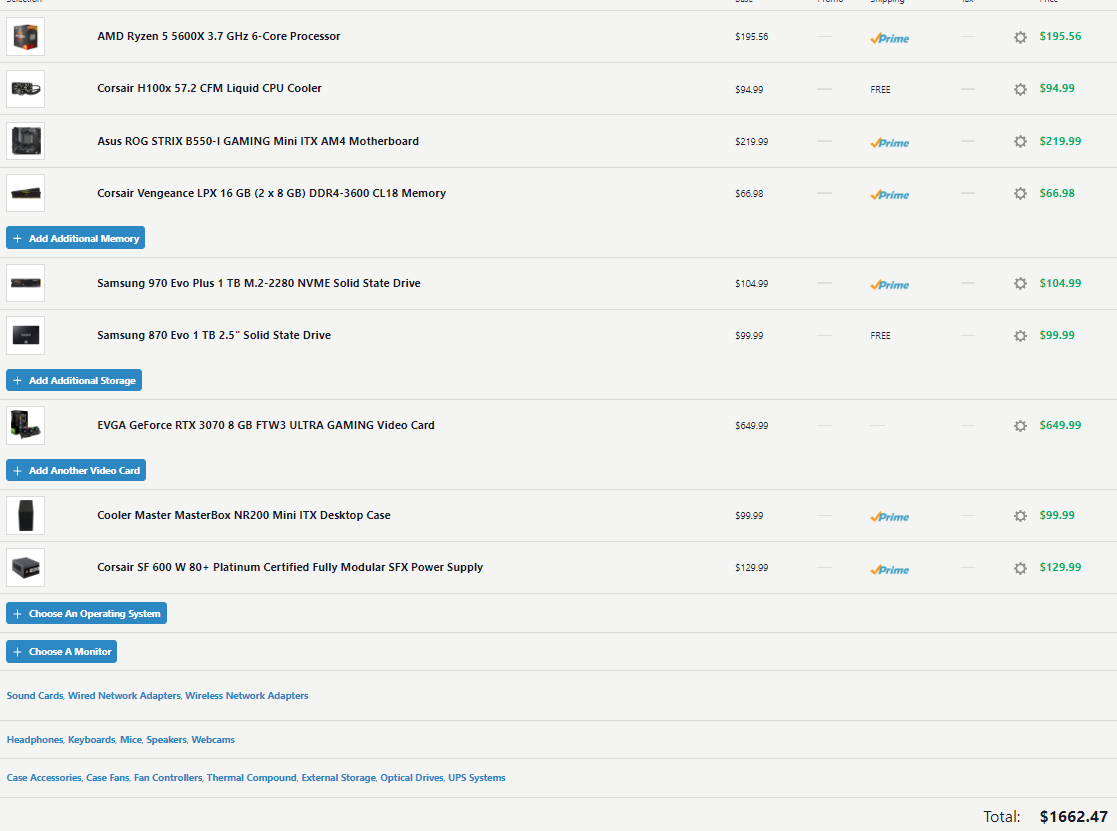Open Cooler Master MasterBox NR200 case link
The width and height of the screenshot is (1117, 831).
pyautogui.click(x=244, y=516)
